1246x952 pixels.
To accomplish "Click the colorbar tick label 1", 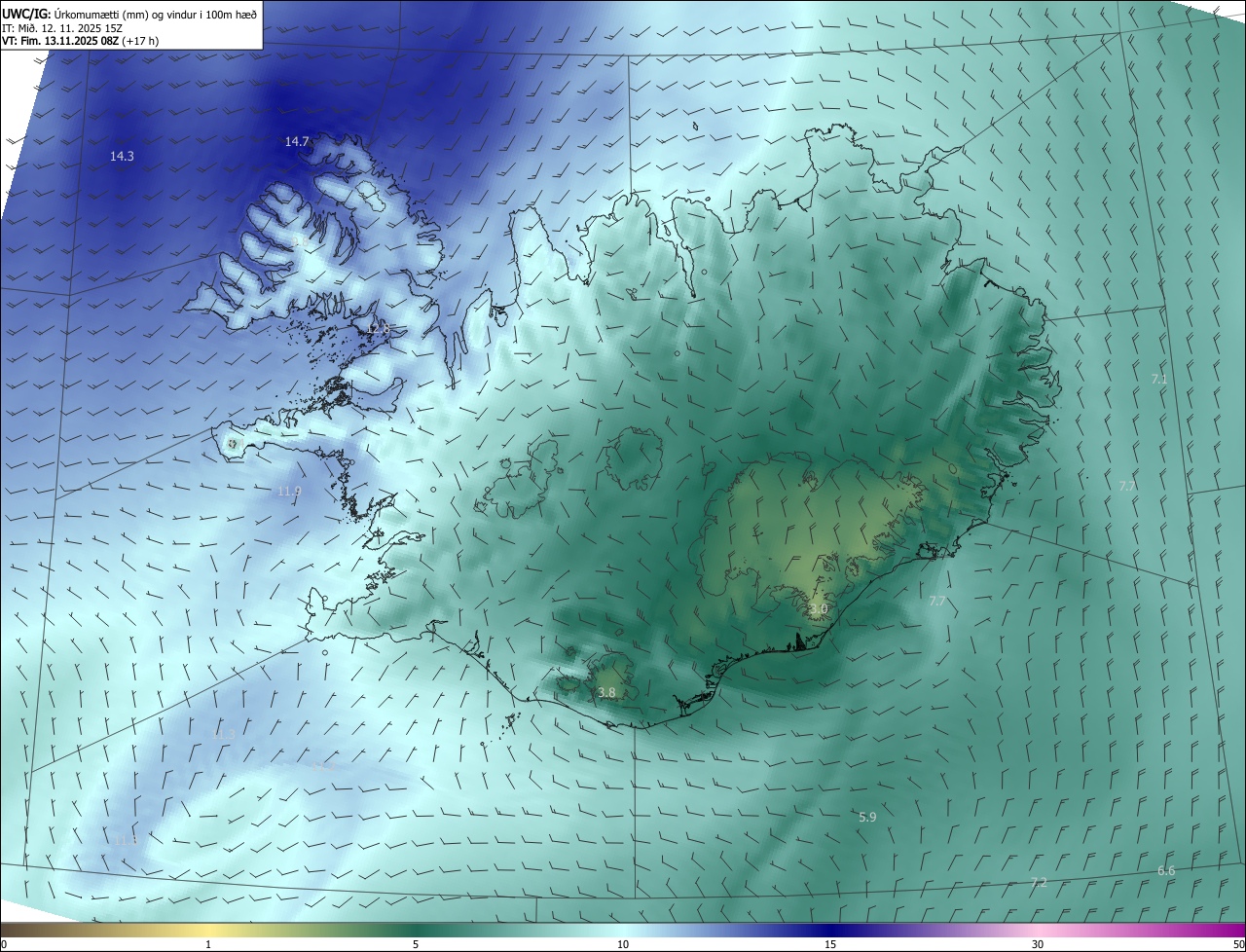I will (208, 944).
